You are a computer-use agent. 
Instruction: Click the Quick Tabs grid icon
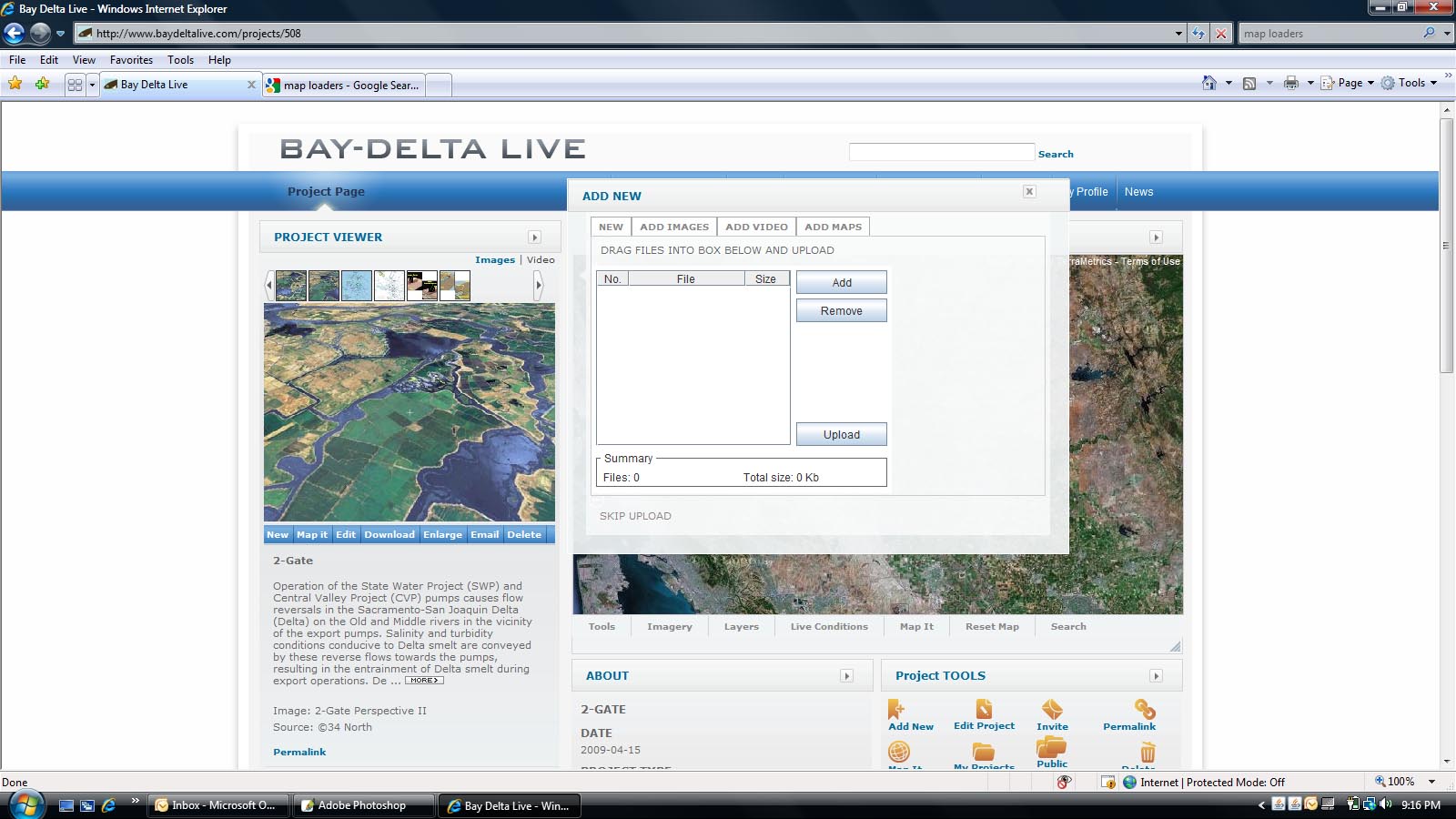click(x=75, y=85)
